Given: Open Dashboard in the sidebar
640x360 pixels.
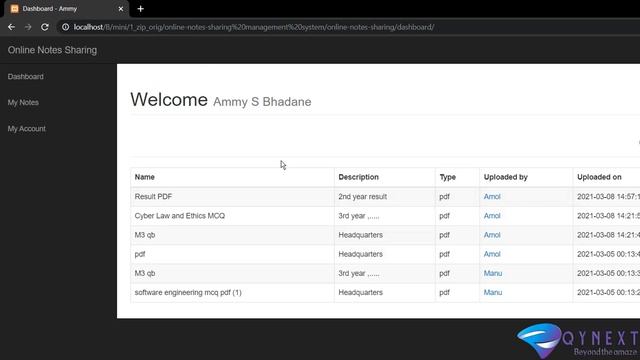Looking at the screenshot, I should (25, 77).
